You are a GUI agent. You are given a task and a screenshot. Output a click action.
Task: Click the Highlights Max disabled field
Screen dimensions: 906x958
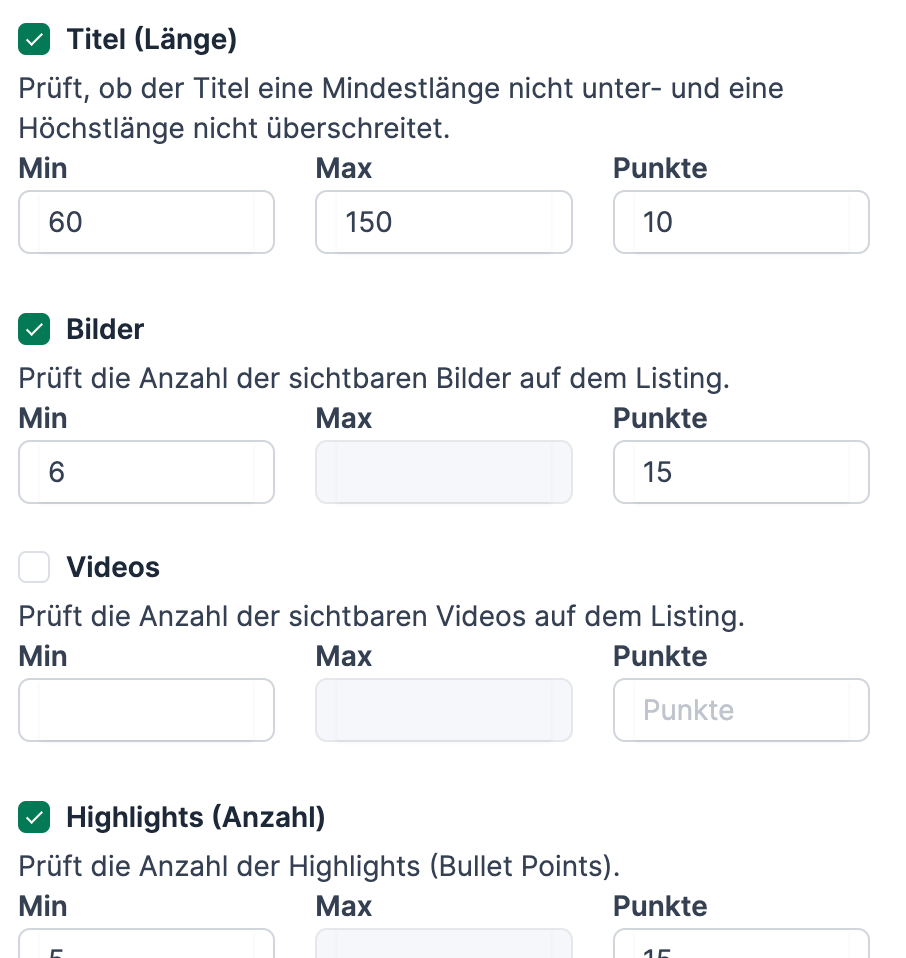click(x=443, y=945)
